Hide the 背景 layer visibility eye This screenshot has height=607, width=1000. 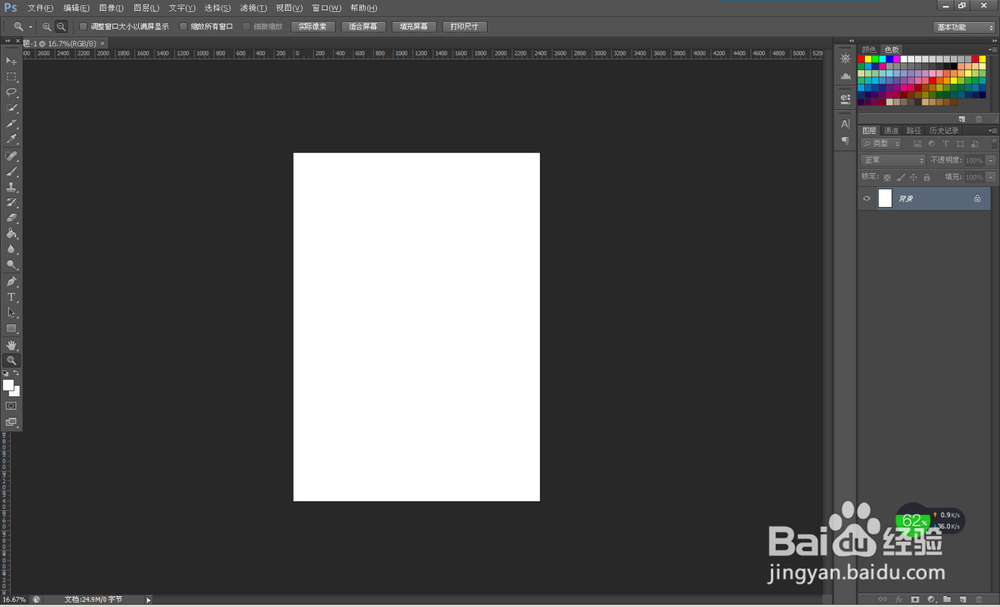pyautogui.click(x=866, y=197)
